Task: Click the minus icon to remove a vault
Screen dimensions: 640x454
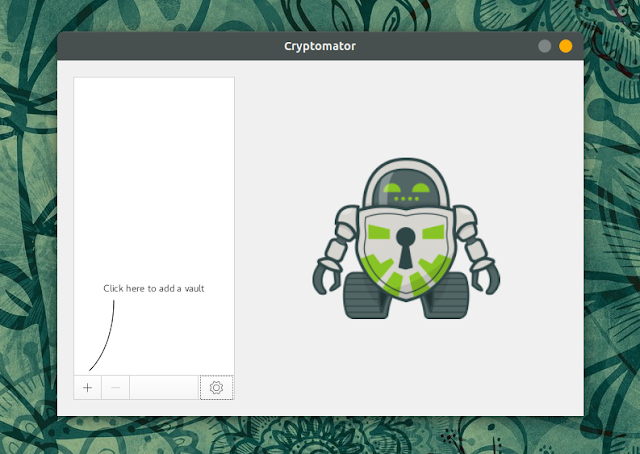Action: tap(116, 387)
